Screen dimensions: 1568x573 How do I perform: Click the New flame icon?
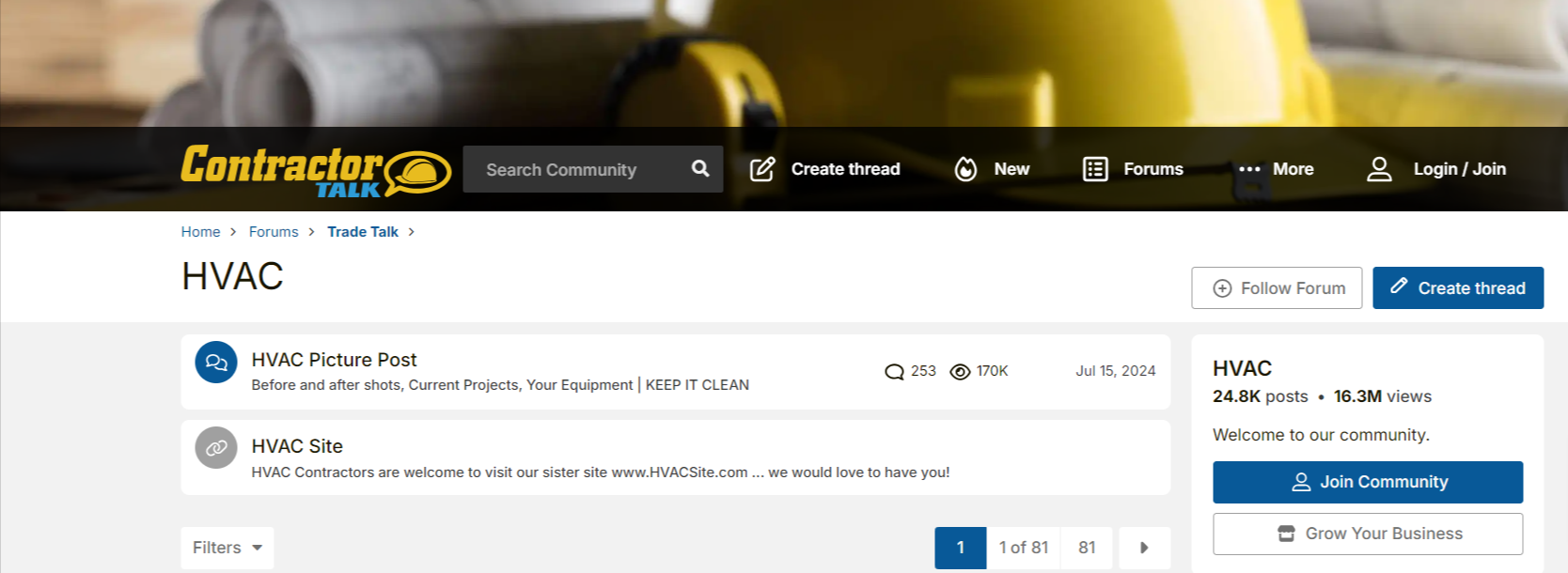click(965, 169)
